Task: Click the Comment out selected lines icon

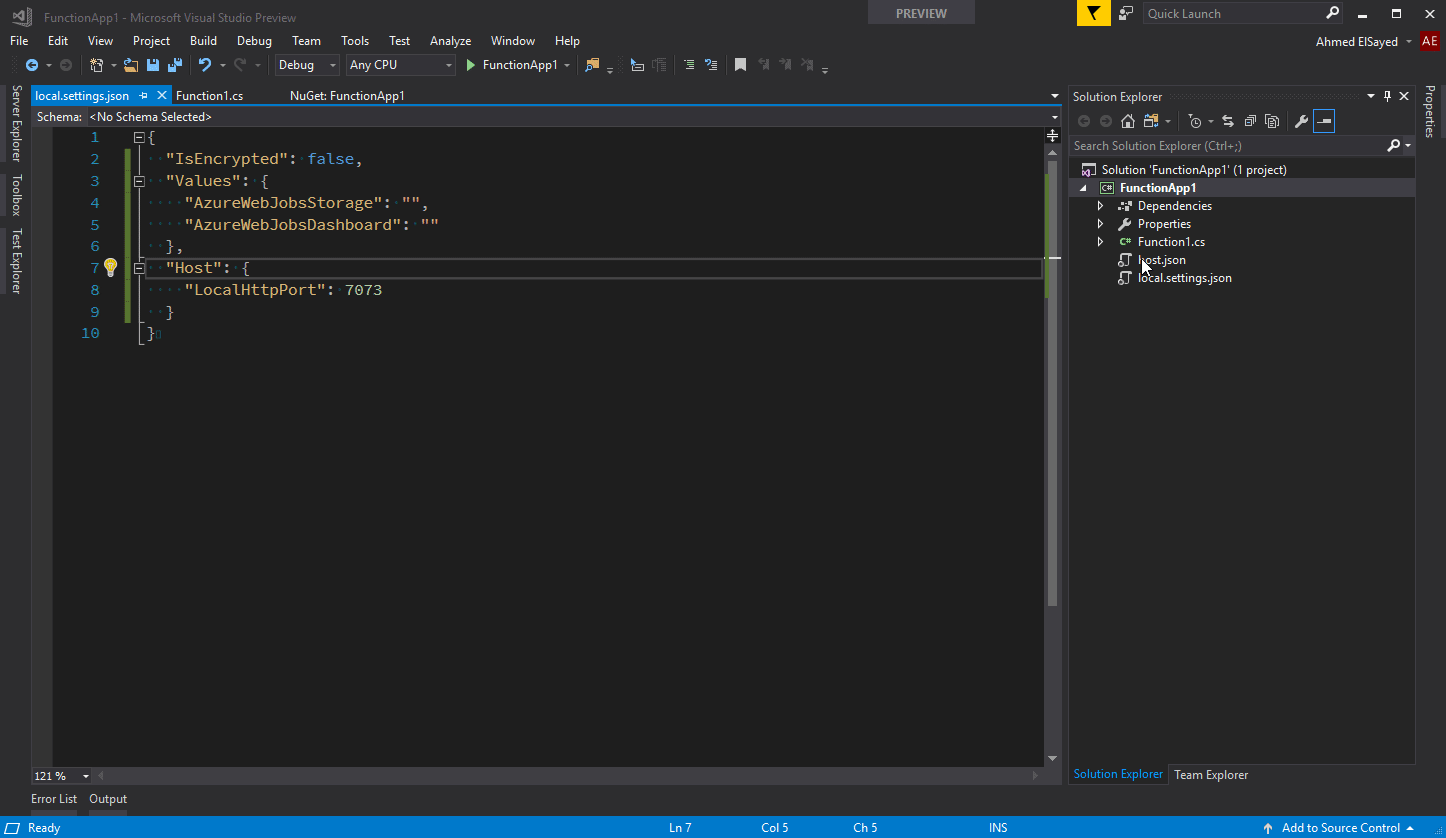Action: (x=689, y=65)
